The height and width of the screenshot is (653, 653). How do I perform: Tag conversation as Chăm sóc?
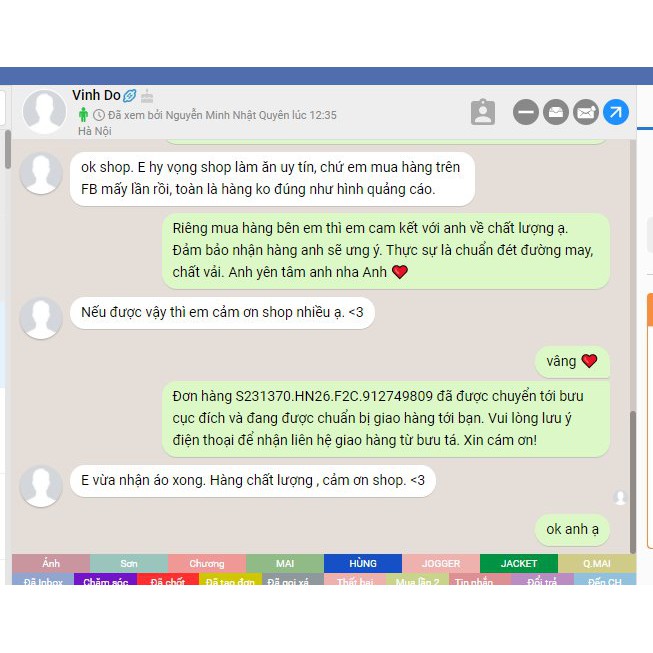click(105, 579)
